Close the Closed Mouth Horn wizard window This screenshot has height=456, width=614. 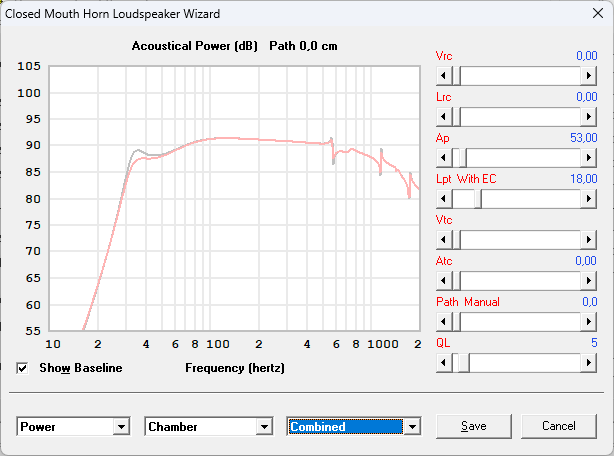click(598, 13)
